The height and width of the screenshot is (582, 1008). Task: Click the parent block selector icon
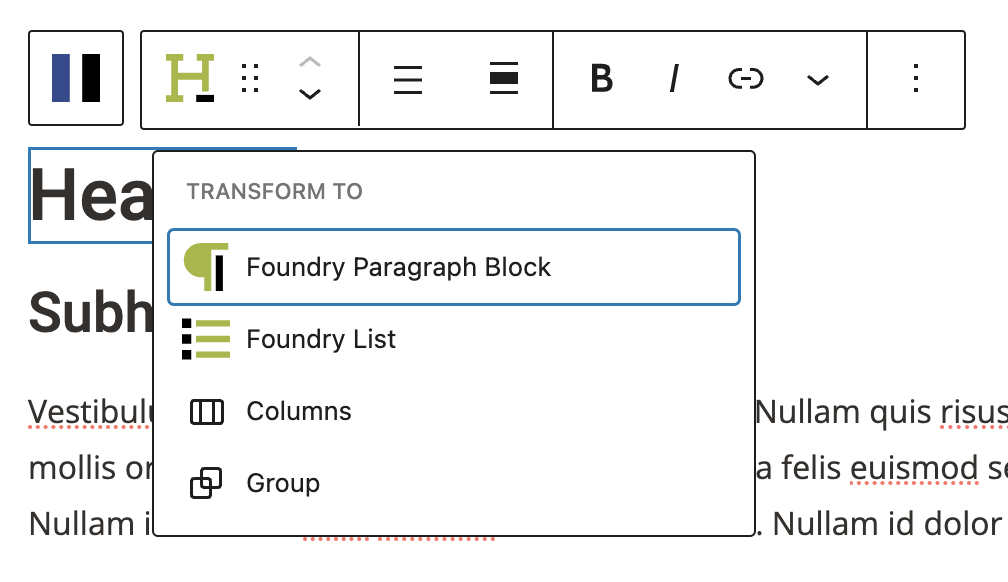pos(76,78)
